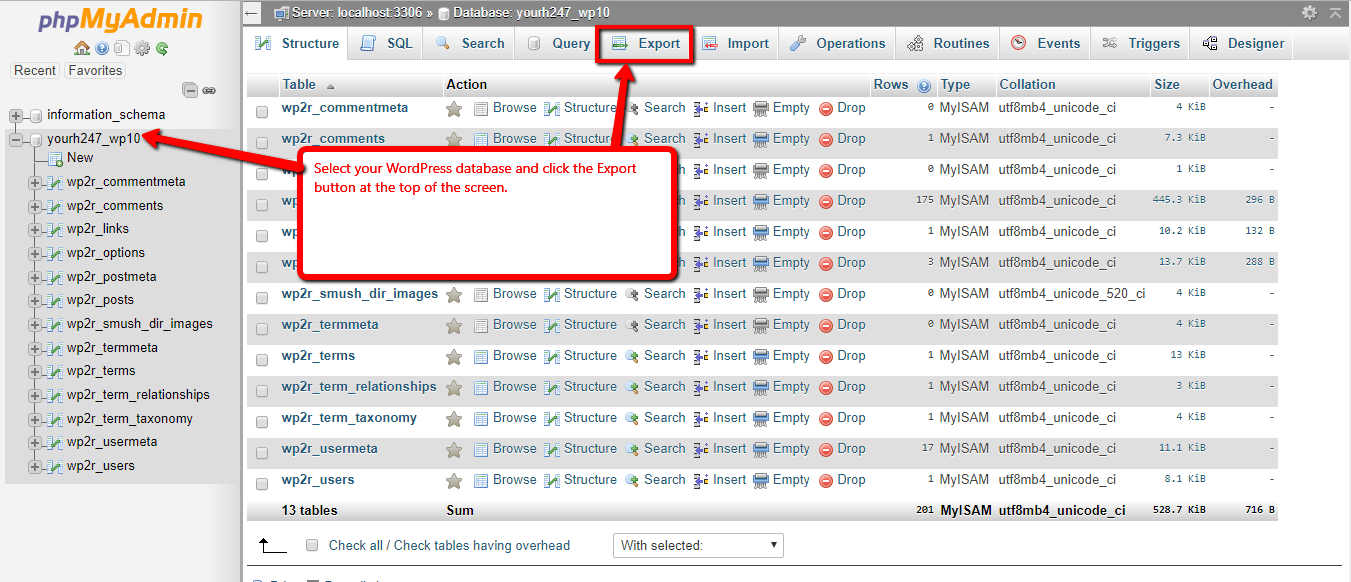1351x582 pixels.
Task: Check the wp2r_terms row checkbox
Action: (262, 360)
